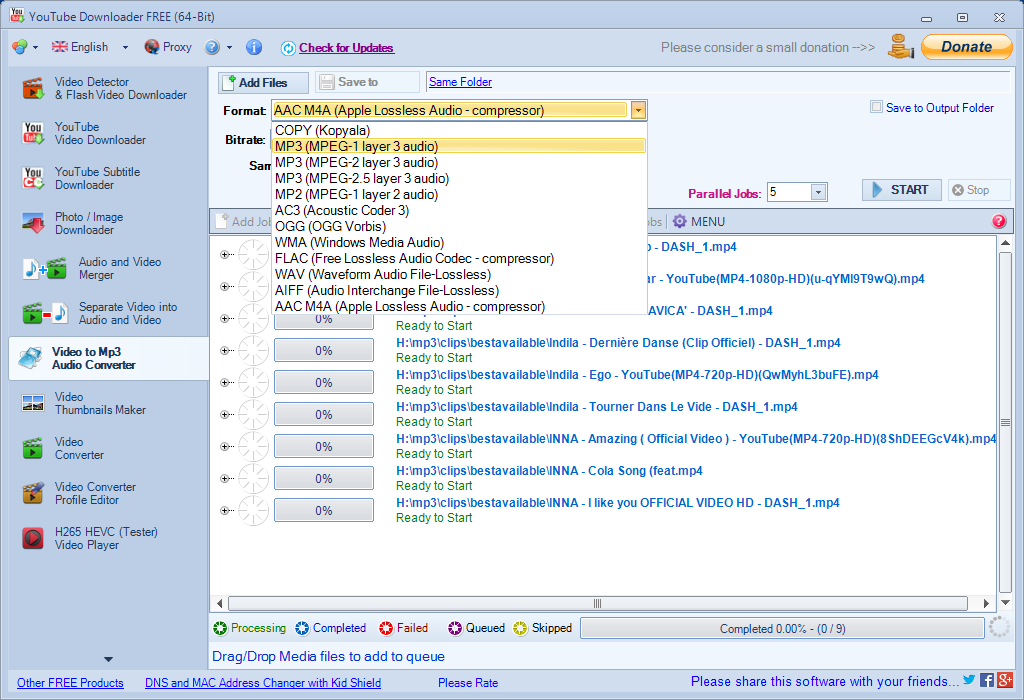1024x700 pixels.
Task: Choose FLAC lossless format option
Action: pos(459,259)
